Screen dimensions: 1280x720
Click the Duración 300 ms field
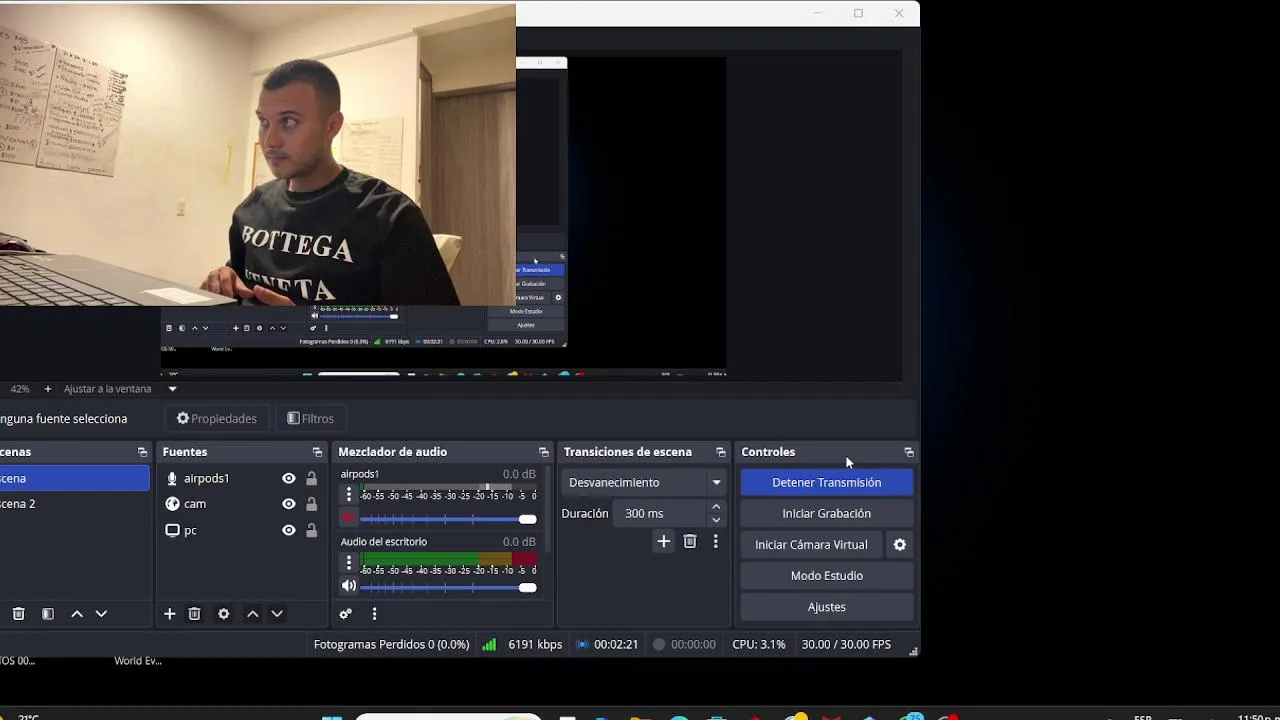[660, 513]
